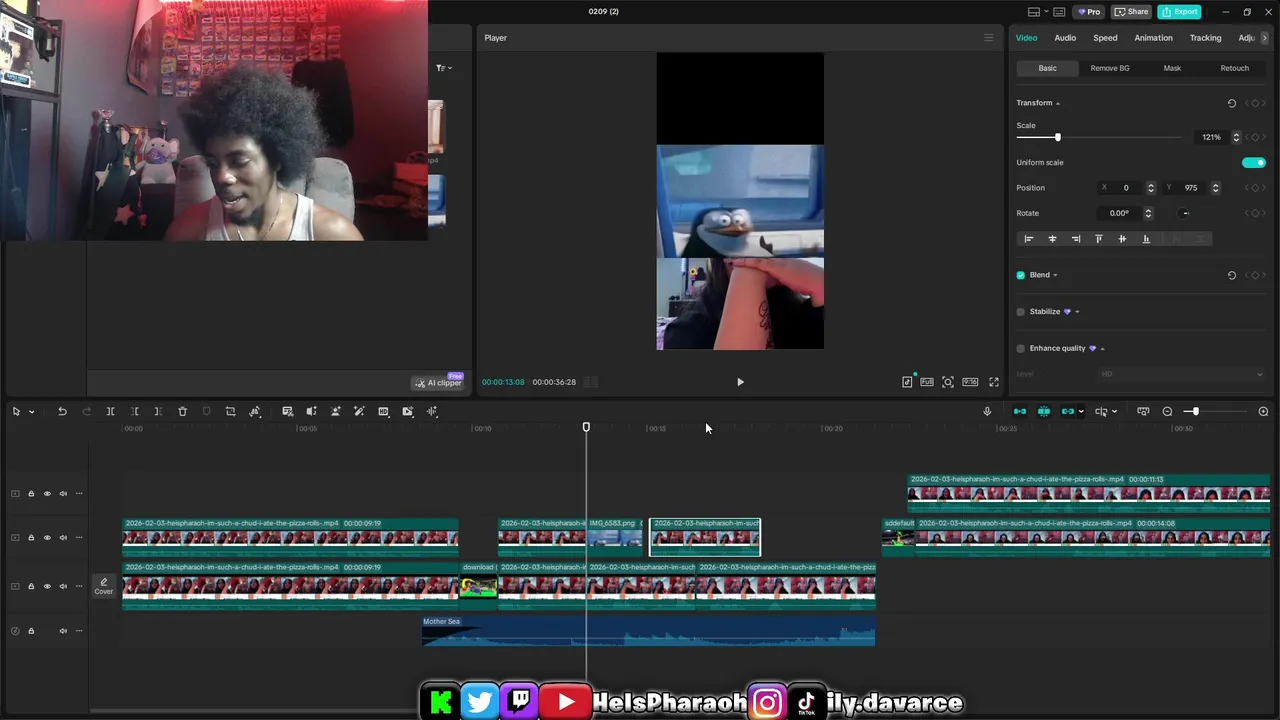This screenshot has height=720, width=1280.
Task: Click the 9:16 aspect ratio icon in the Player
Action: [x=970, y=382]
